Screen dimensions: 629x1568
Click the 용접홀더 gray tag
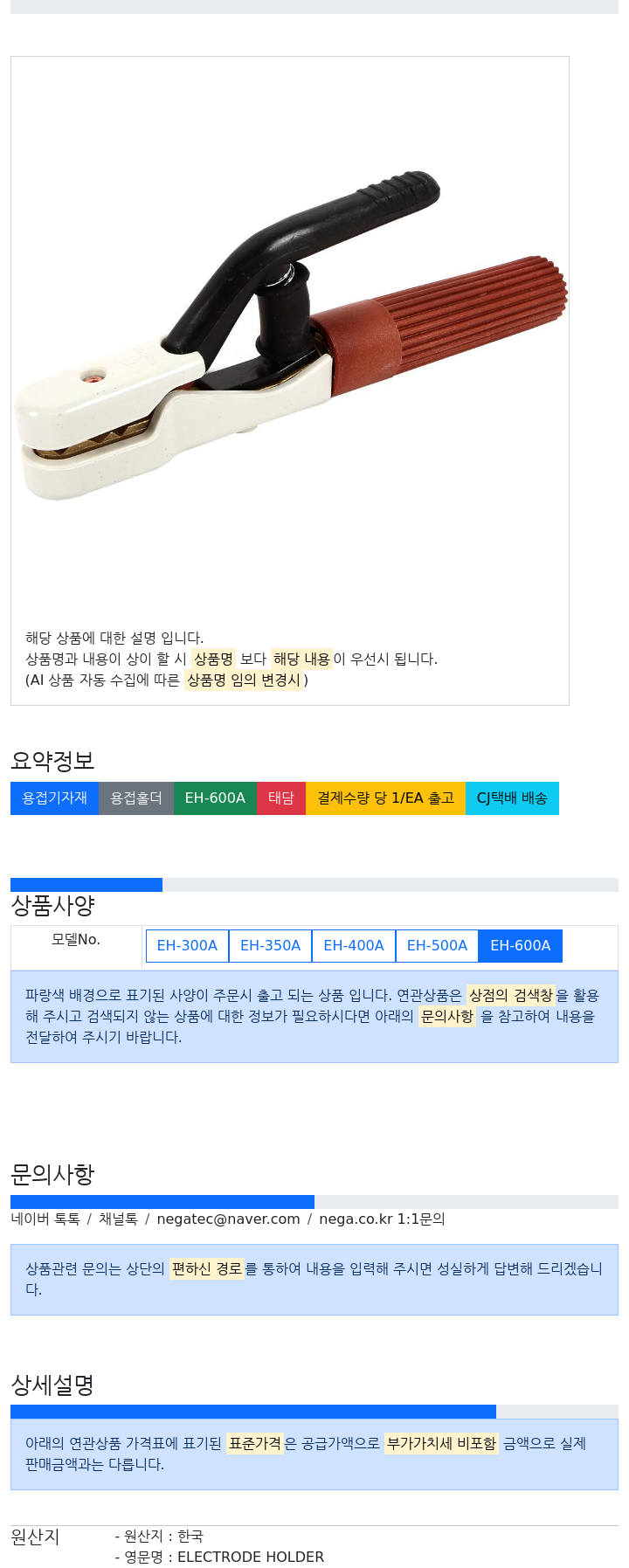(136, 798)
